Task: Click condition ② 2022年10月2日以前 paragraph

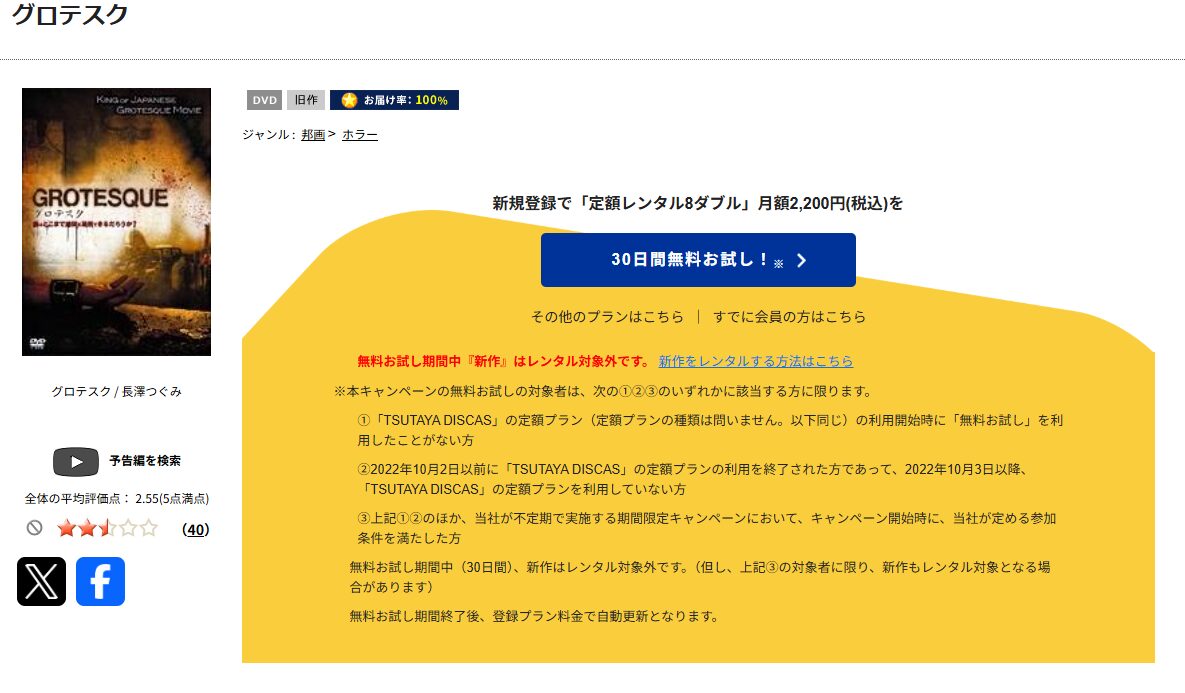Action: tap(693, 479)
